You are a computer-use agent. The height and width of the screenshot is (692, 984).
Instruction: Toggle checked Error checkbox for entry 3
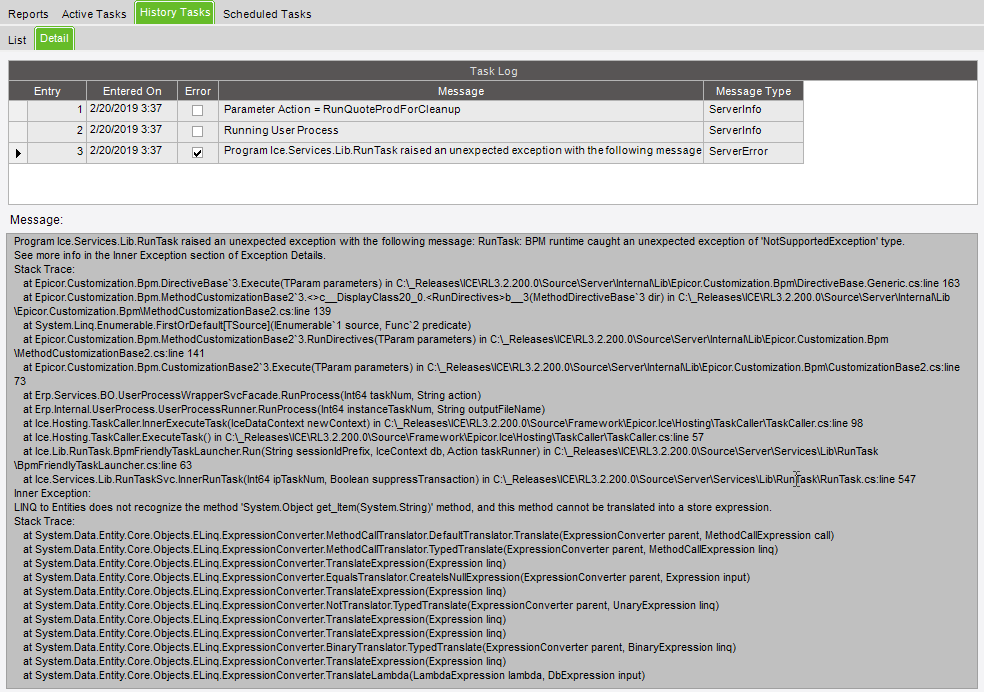pyautogui.click(x=197, y=152)
